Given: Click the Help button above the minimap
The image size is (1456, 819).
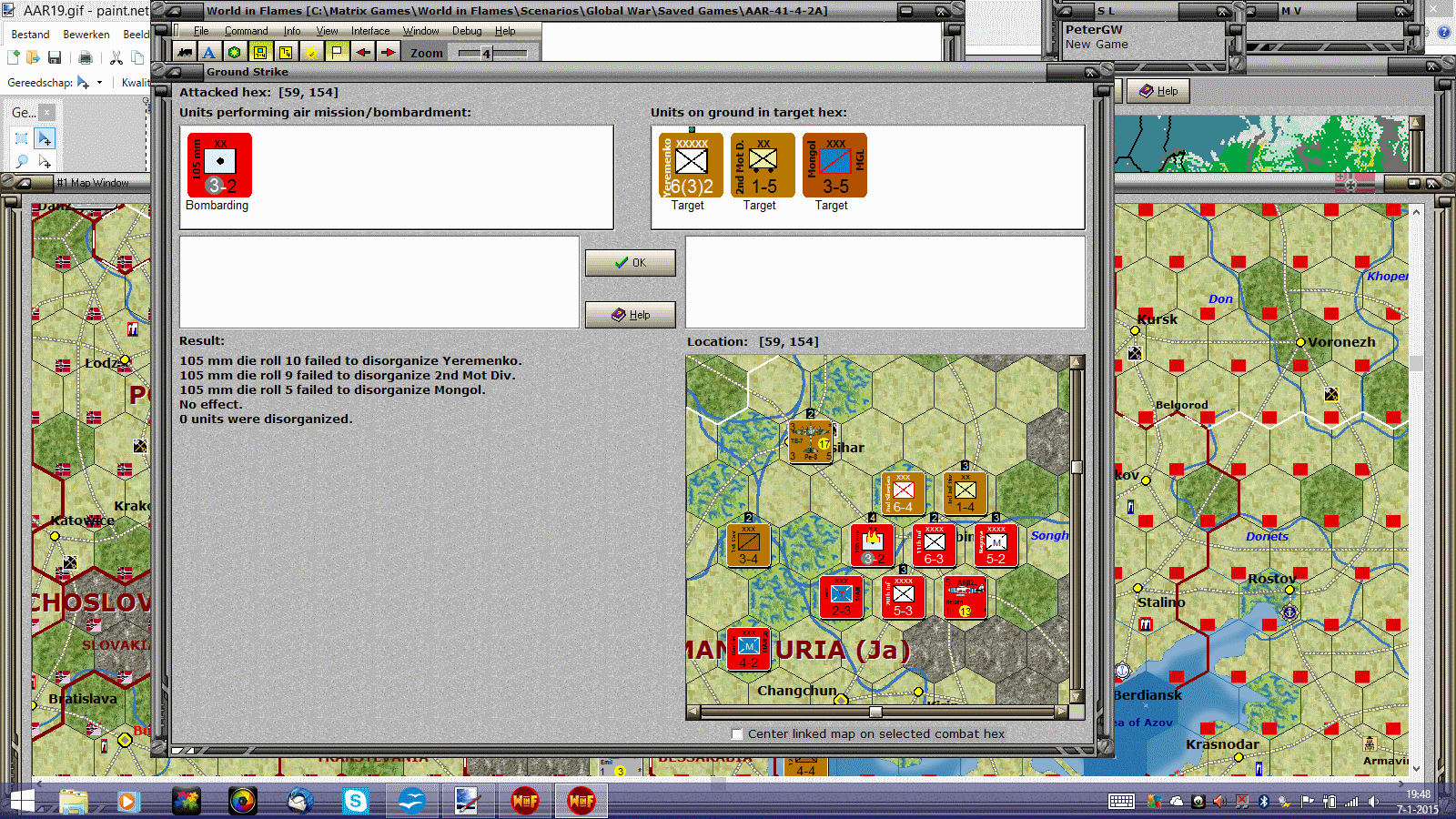Looking at the screenshot, I should [x=1158, y=91].
